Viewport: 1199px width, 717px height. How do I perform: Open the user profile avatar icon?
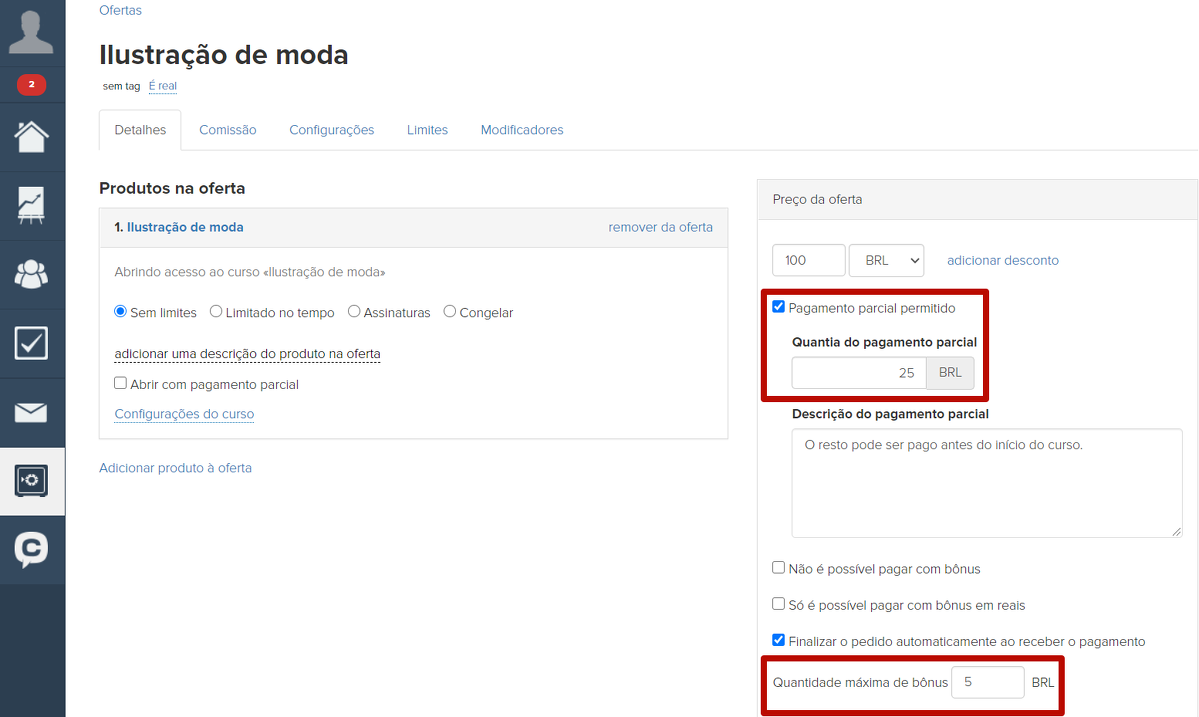(x=31, y=32)
